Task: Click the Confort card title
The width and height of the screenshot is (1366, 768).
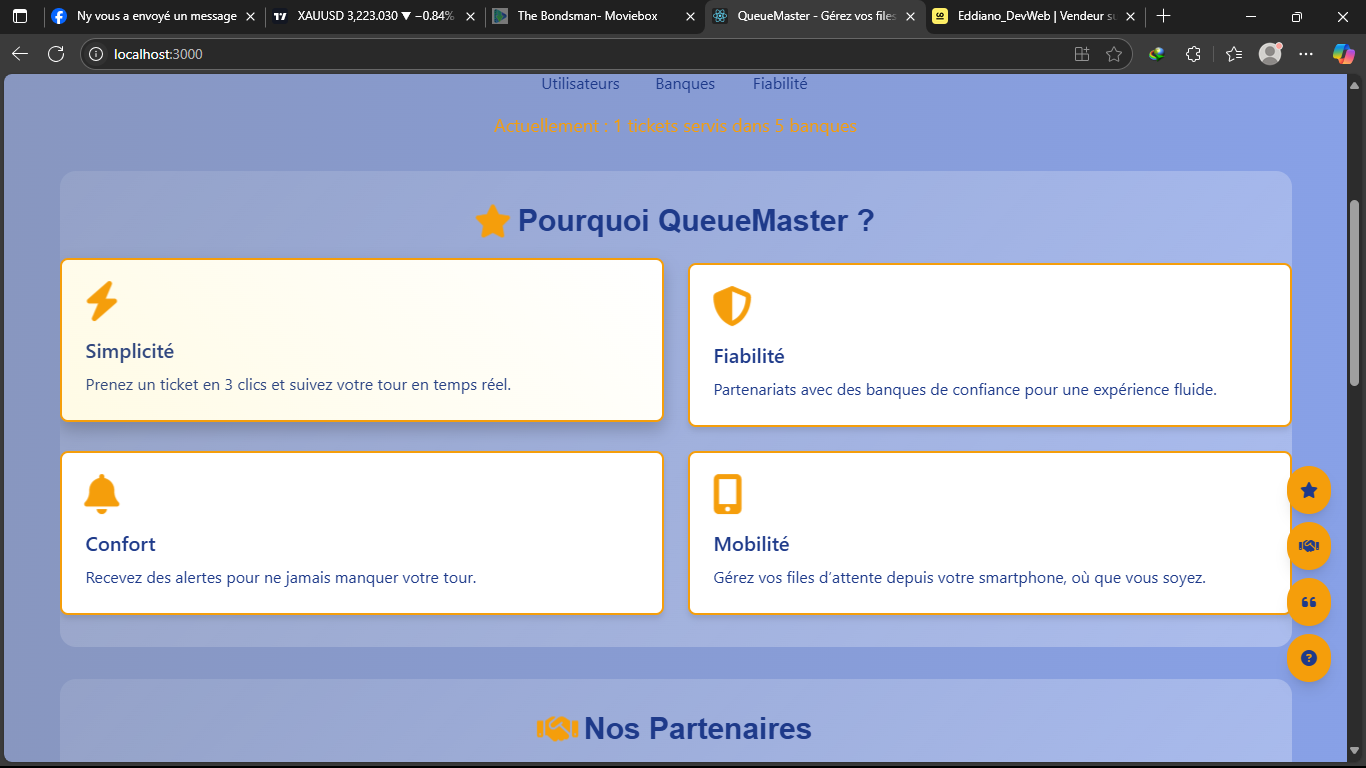Action: point(121,544)
